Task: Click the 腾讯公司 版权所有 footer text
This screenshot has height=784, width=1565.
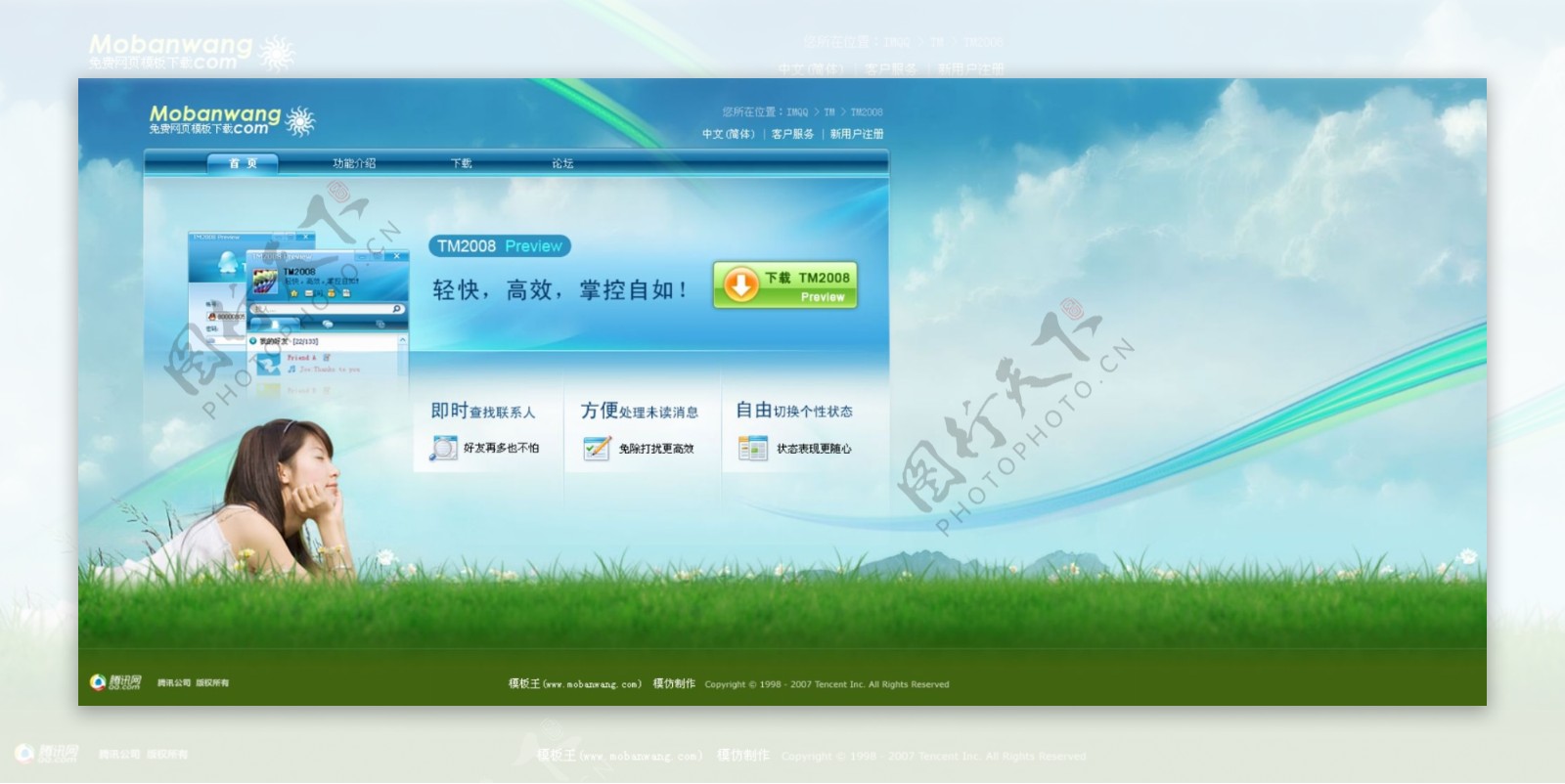Action: (193, 683)
